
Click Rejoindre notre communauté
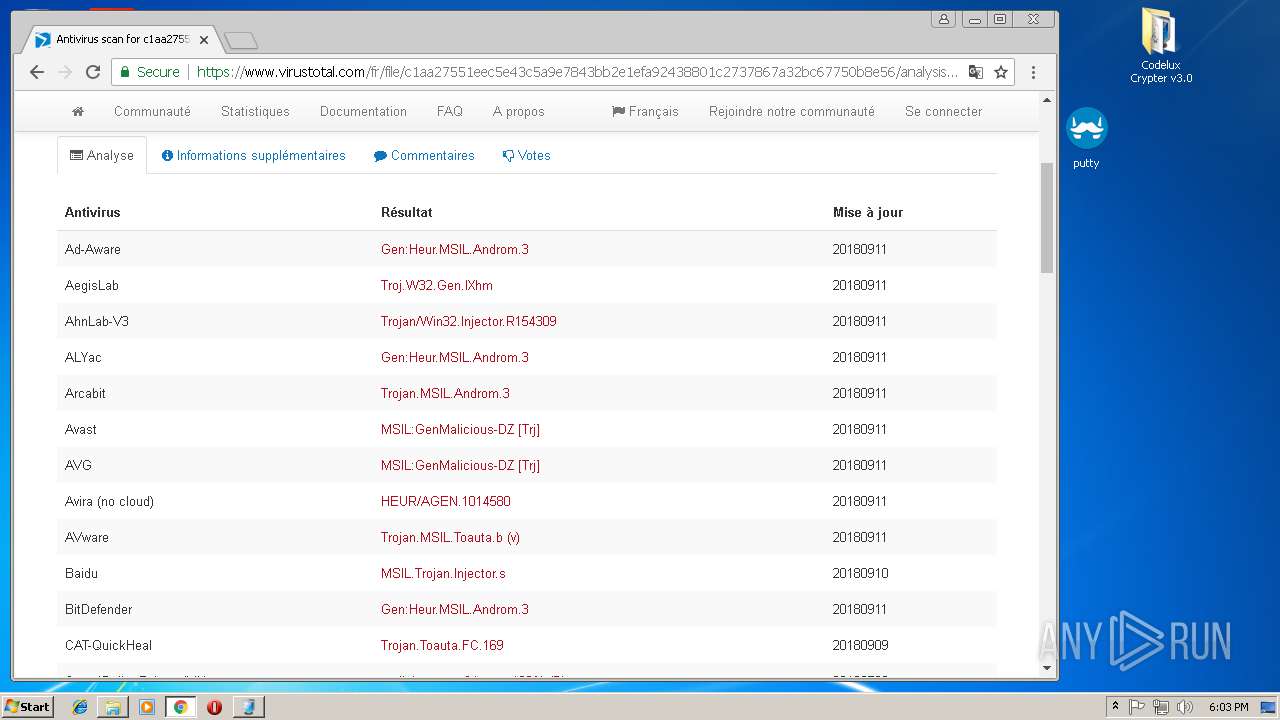click(x=792, y=111)
